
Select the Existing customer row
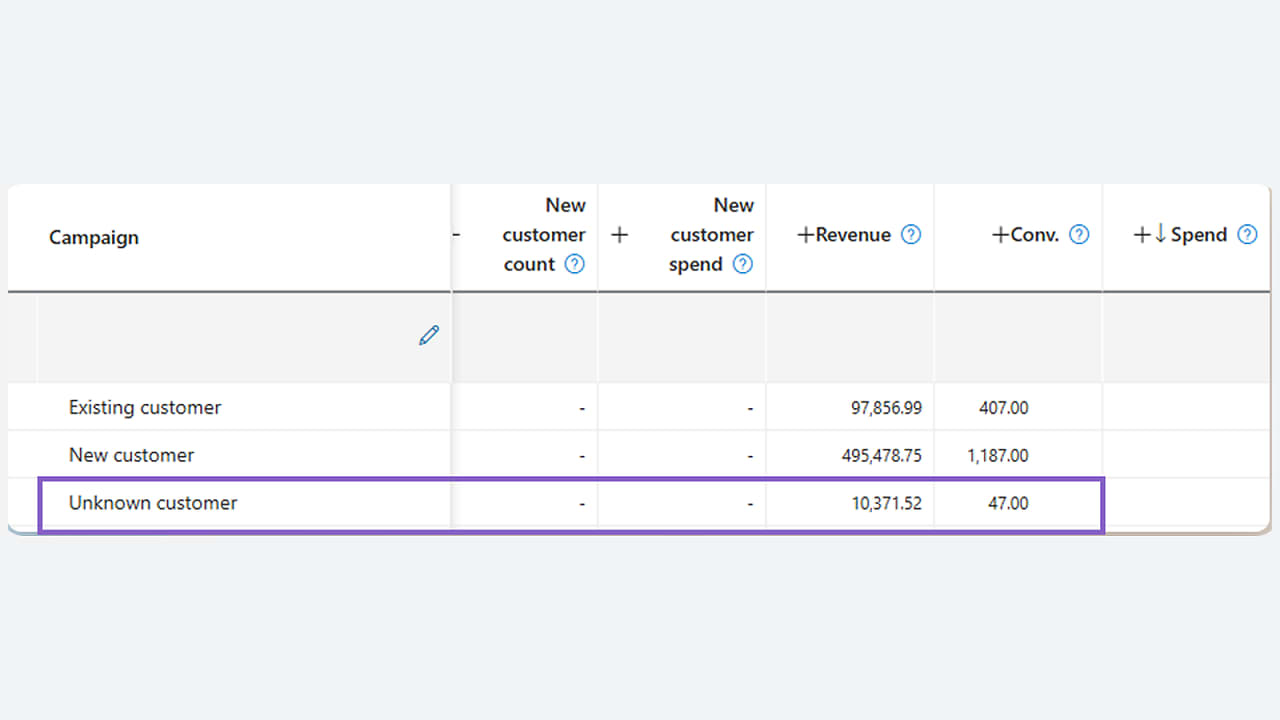[145, 407]
